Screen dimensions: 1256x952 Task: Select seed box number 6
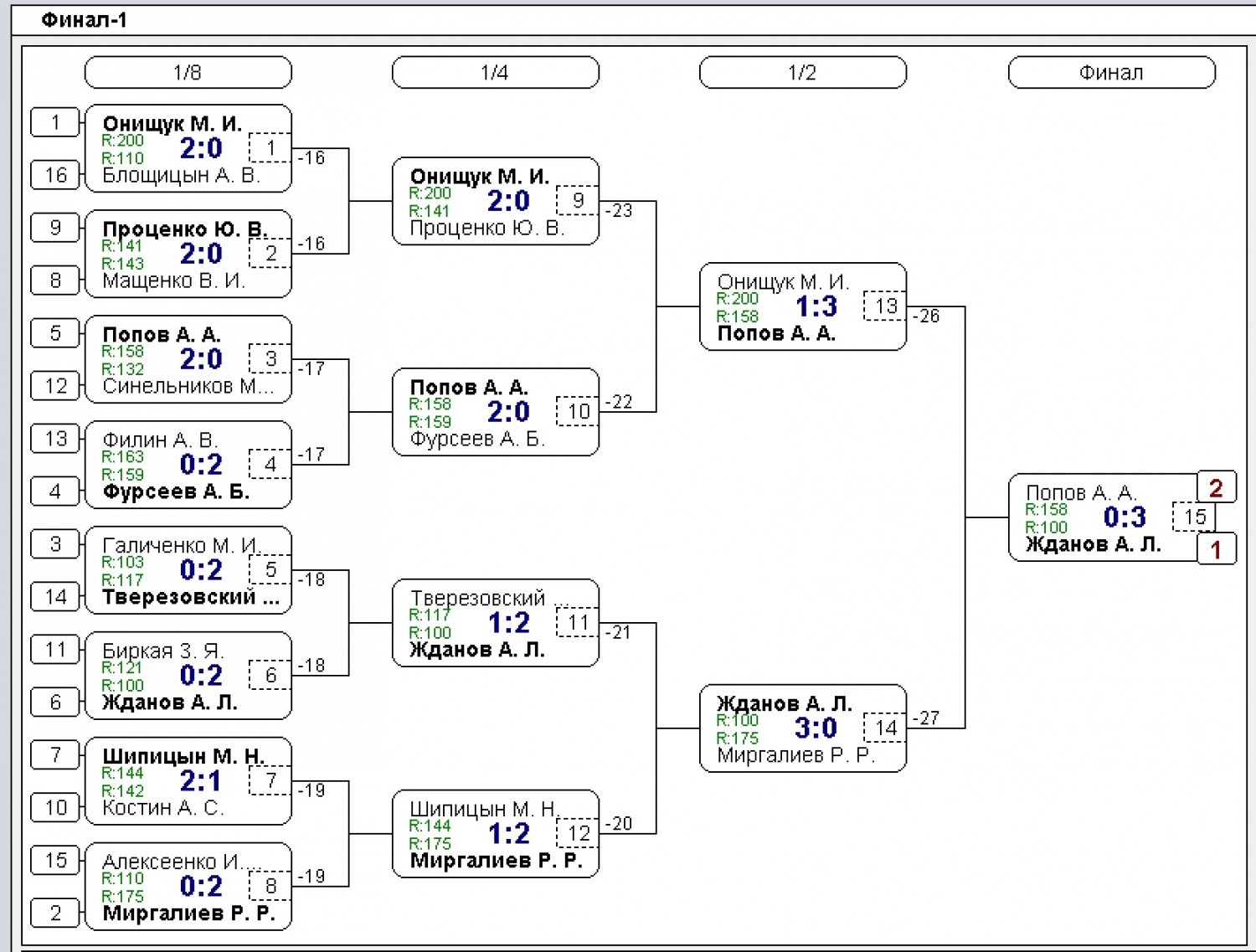point(55,702)
